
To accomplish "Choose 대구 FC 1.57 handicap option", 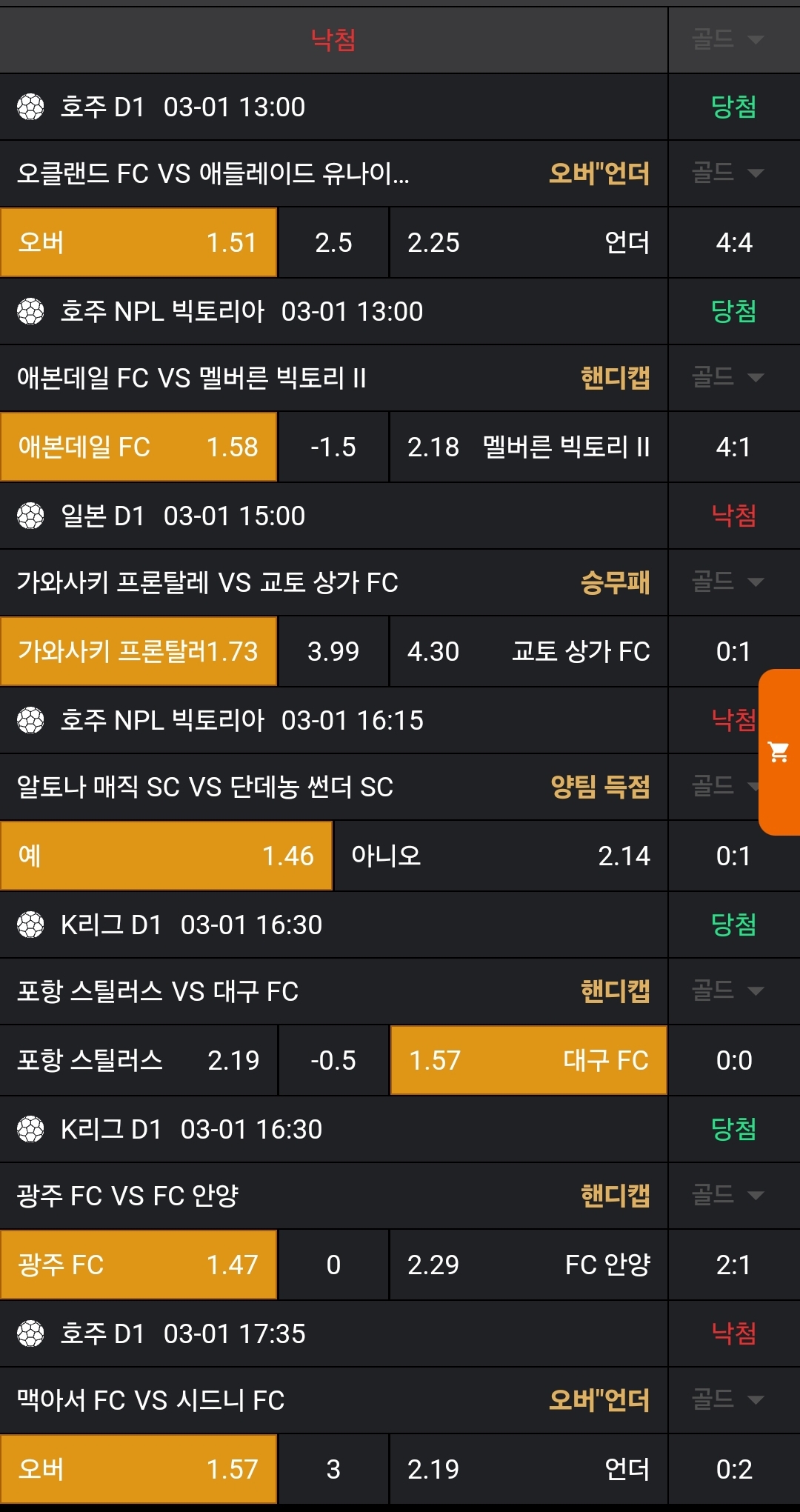I will [528, 1060].
